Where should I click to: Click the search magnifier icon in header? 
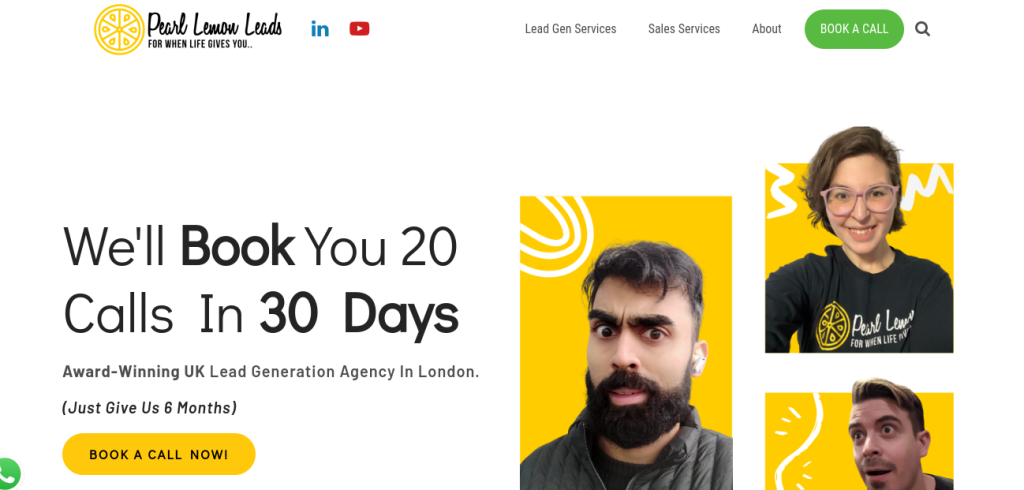(x=922, y=29)
